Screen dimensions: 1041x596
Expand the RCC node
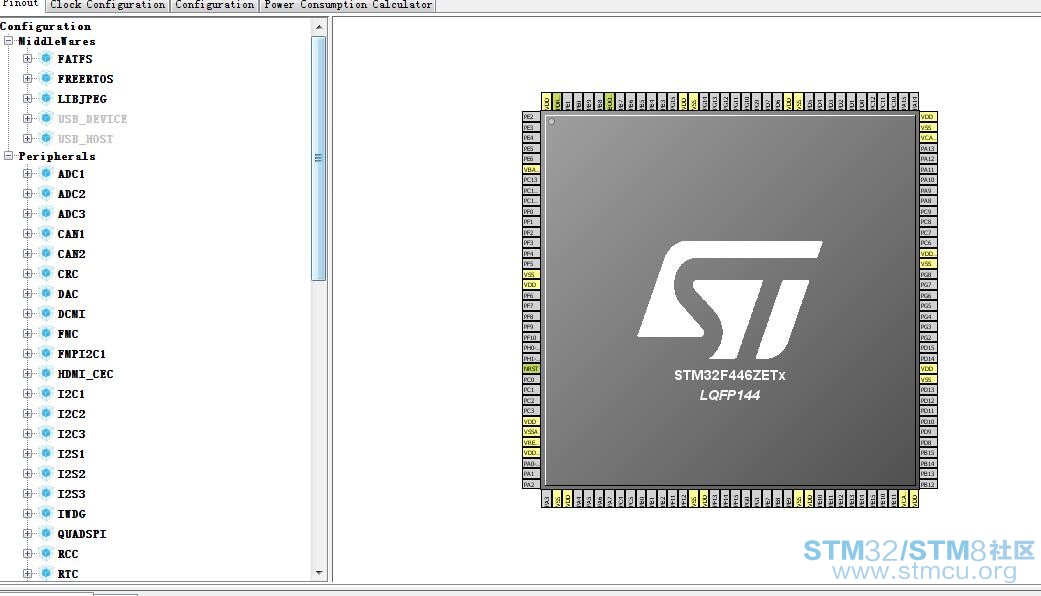pyautogui.click(x=27, y=553)
